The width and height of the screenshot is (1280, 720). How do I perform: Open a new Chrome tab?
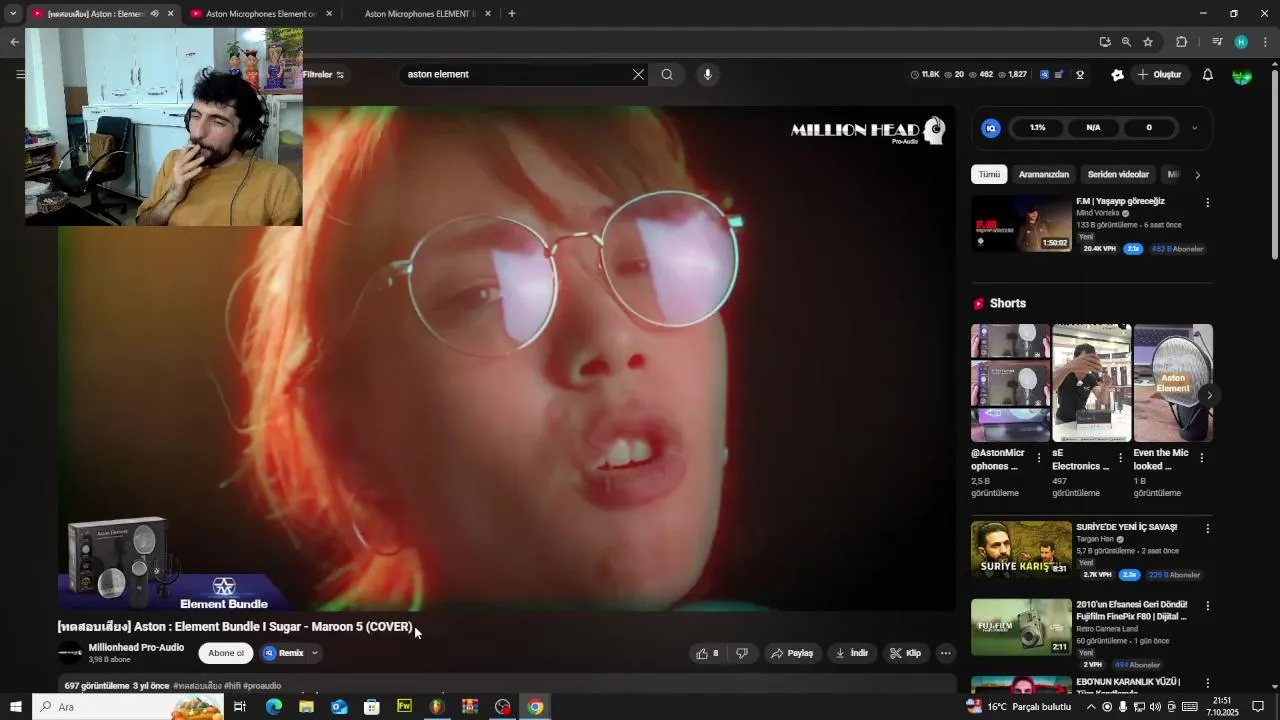tap(512, 14)
